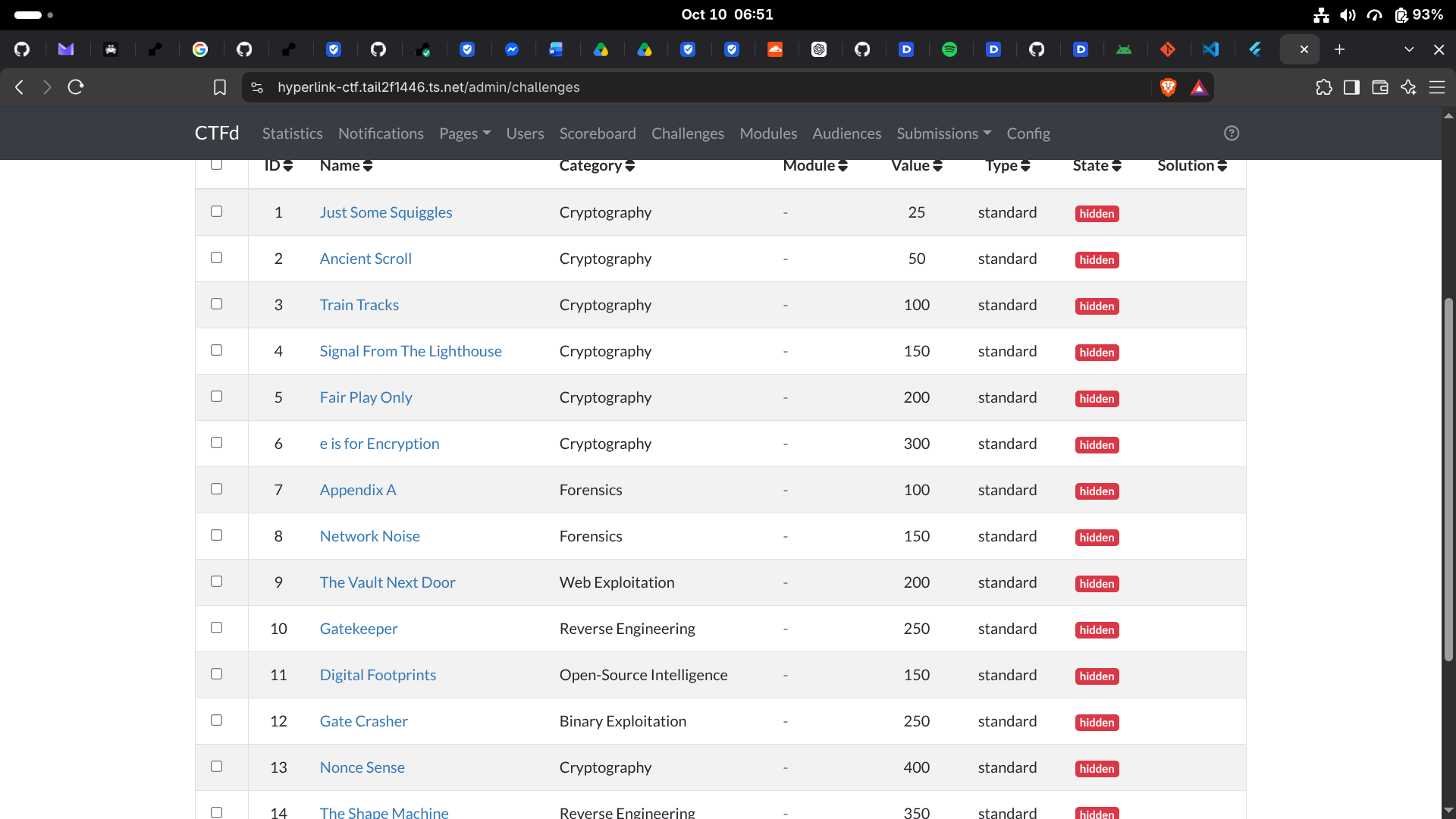
Task: Open the Proton Mail browser tab
Action: coord(66,49)
